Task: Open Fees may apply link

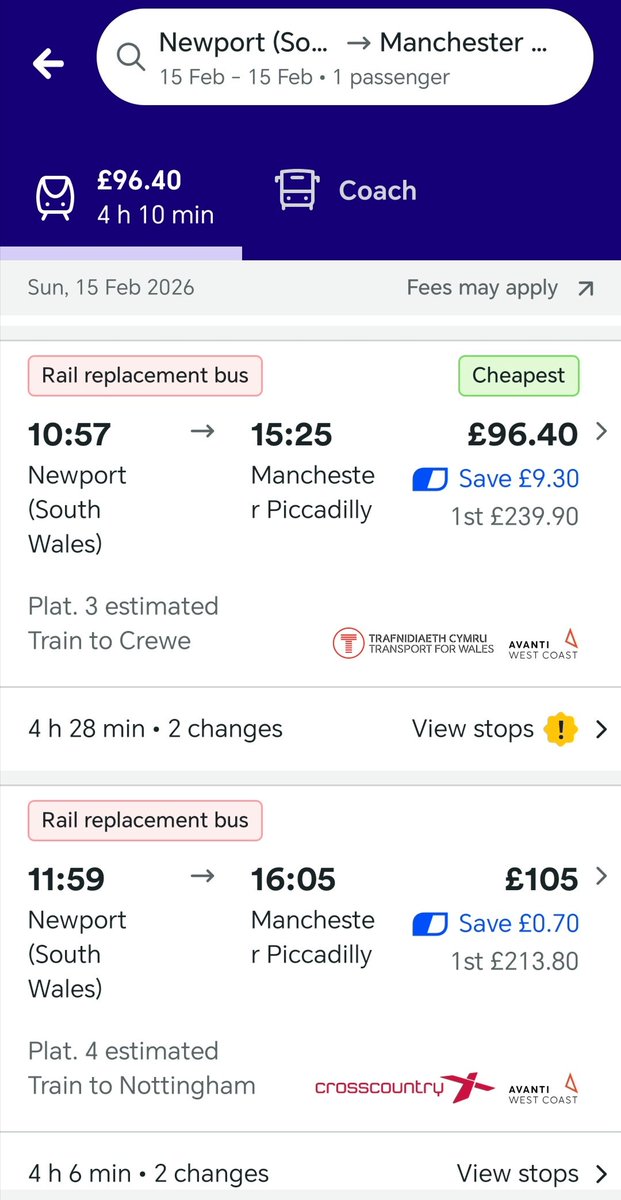Action: click(x=482, y=288)
